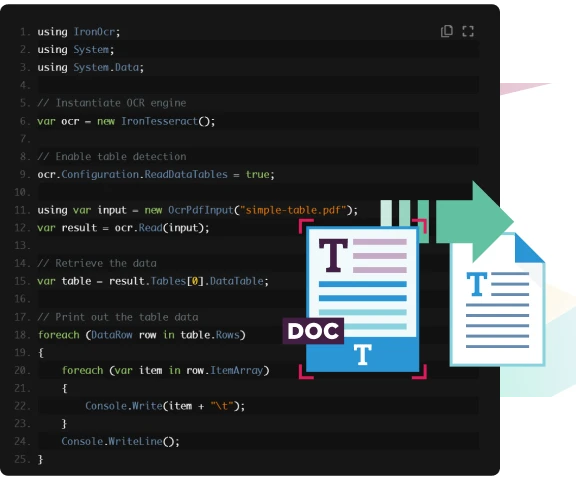Viewport: 576px width, 480px height.
Task: Click ReadDataTables property on line 9
Action: pos(186,174)
